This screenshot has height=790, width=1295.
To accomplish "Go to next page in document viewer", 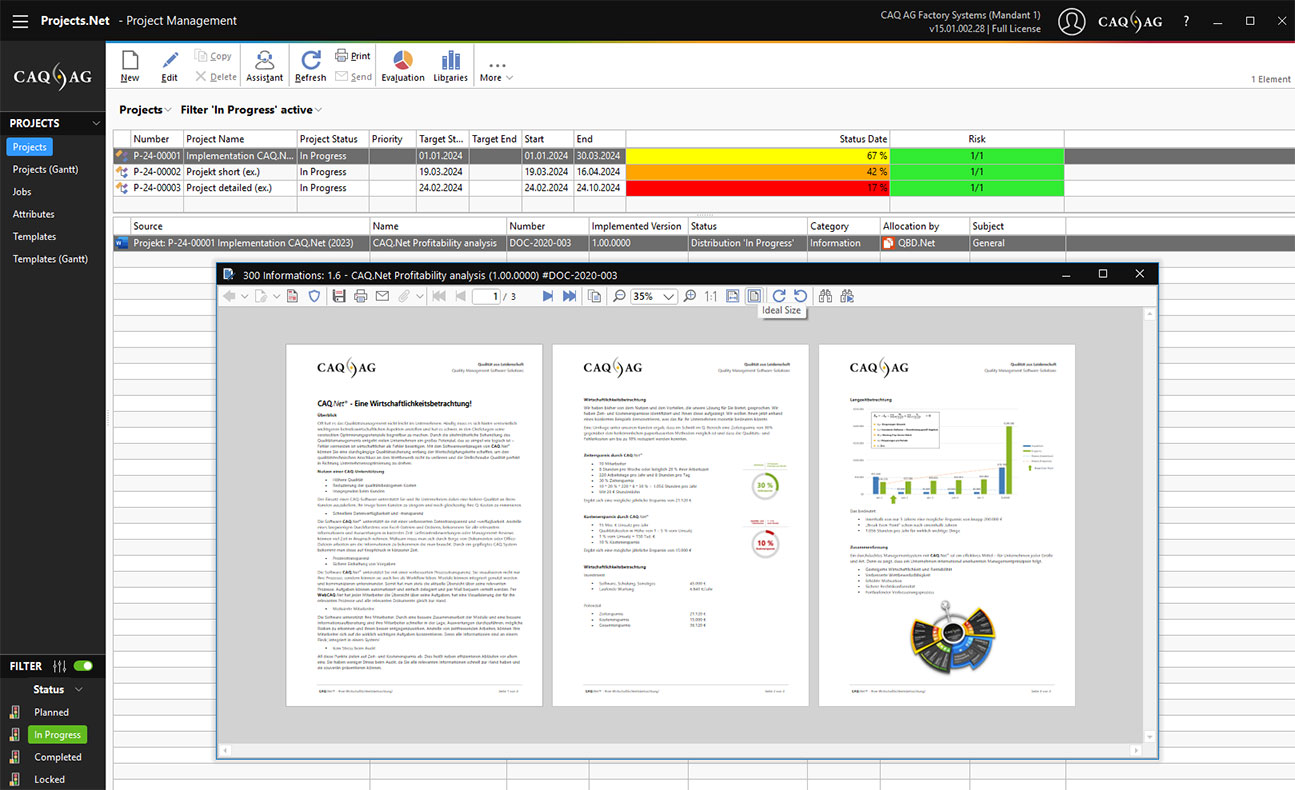I will 547,296.
